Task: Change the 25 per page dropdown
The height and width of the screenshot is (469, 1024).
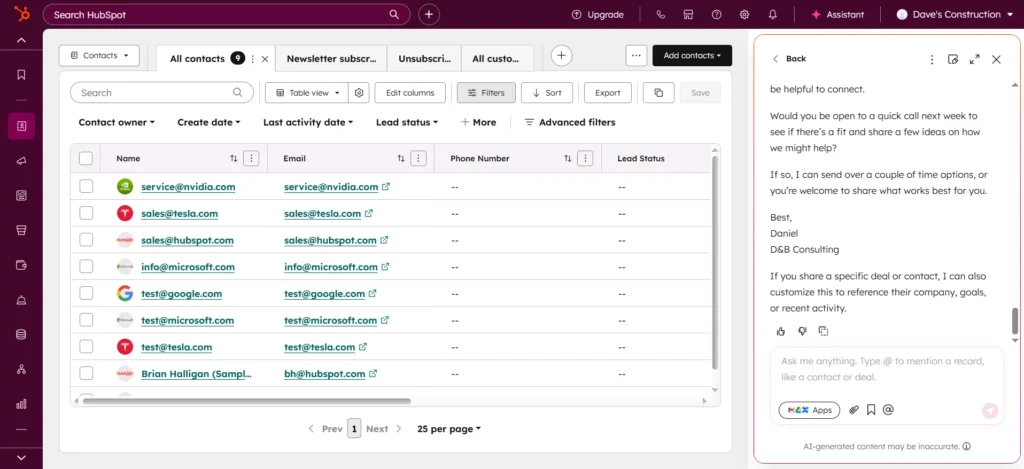Action: pyautogui.click(x=449, y=429)
